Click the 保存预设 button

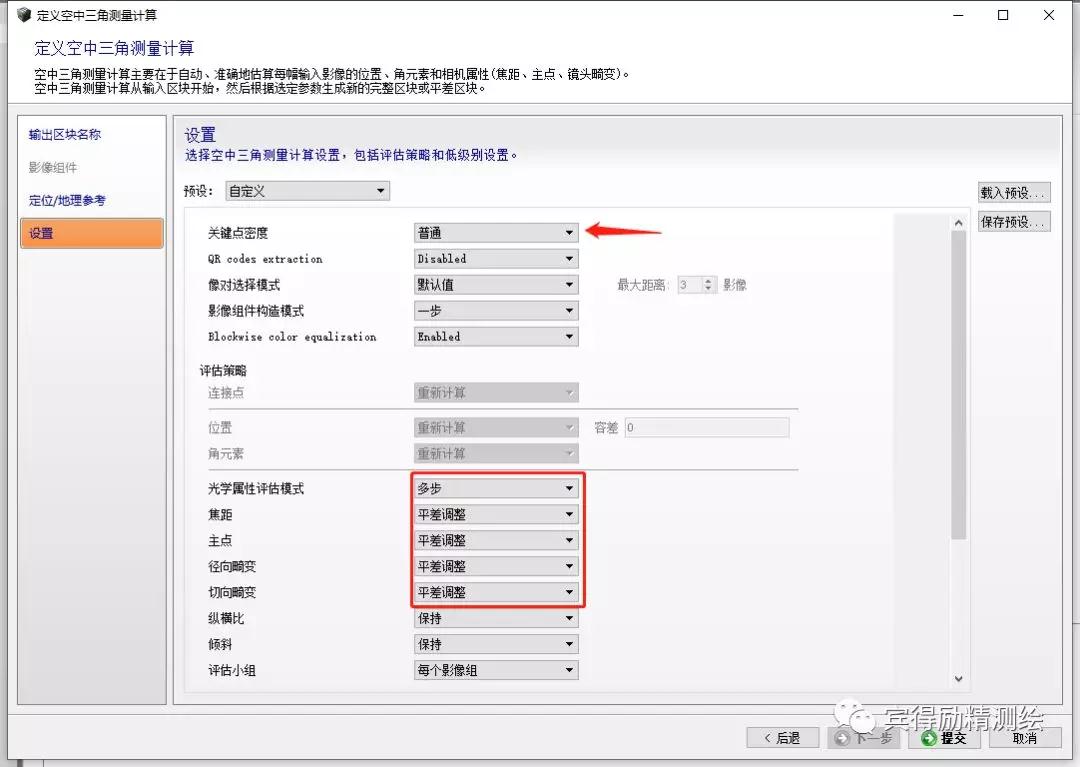(x=1013, y=222)
